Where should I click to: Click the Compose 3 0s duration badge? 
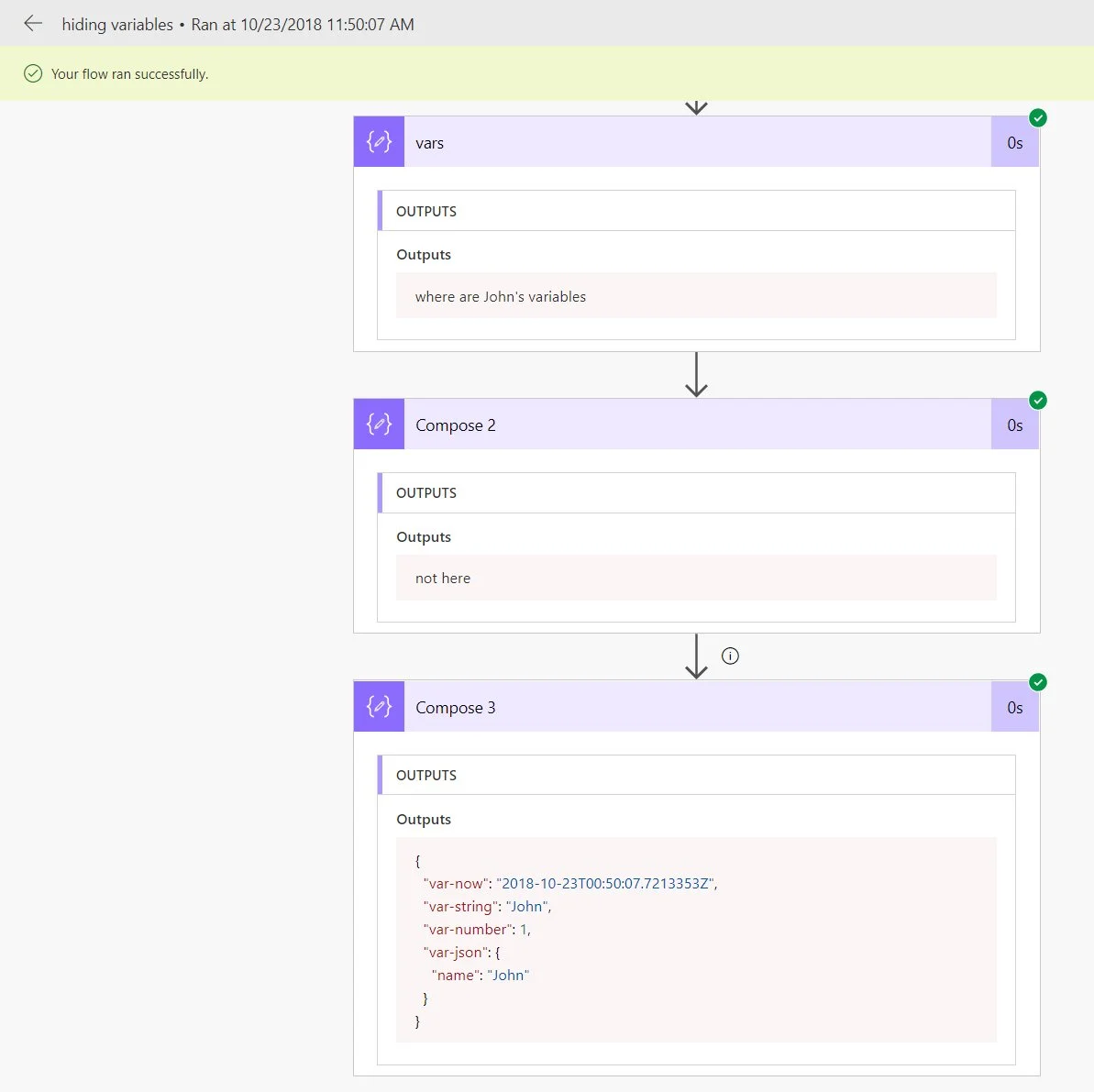(1014, 708)
